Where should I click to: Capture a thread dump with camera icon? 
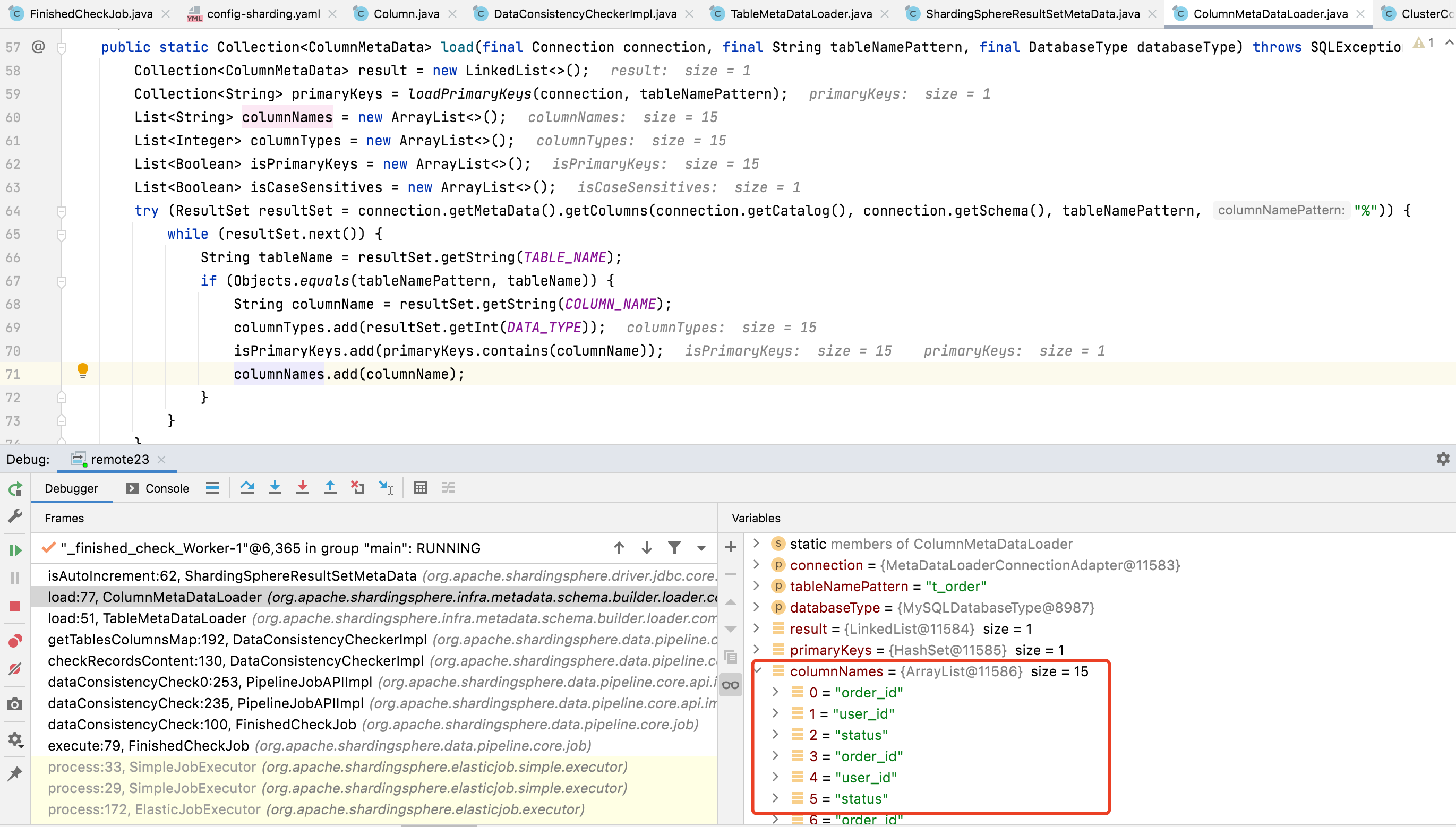(x=15, y=704)
